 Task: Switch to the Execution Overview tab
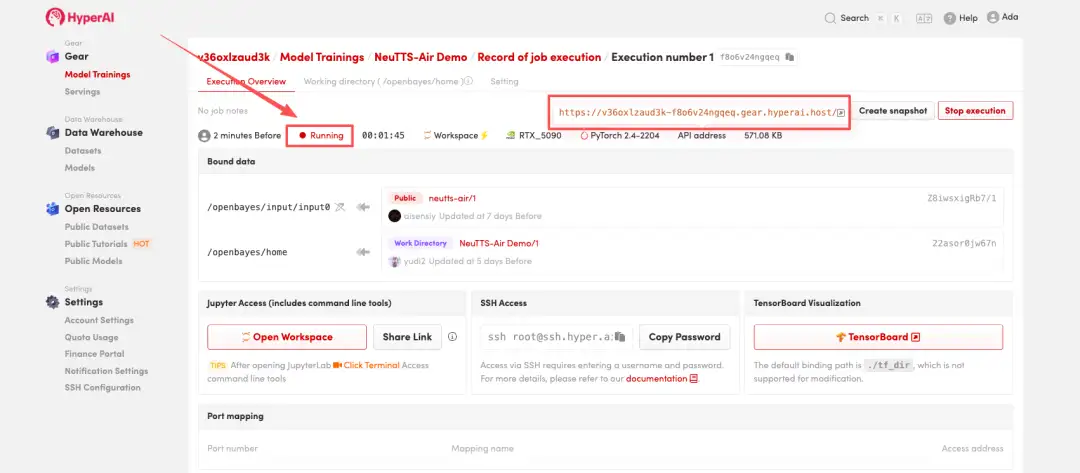pyautogui.click(x=246, y=81)
